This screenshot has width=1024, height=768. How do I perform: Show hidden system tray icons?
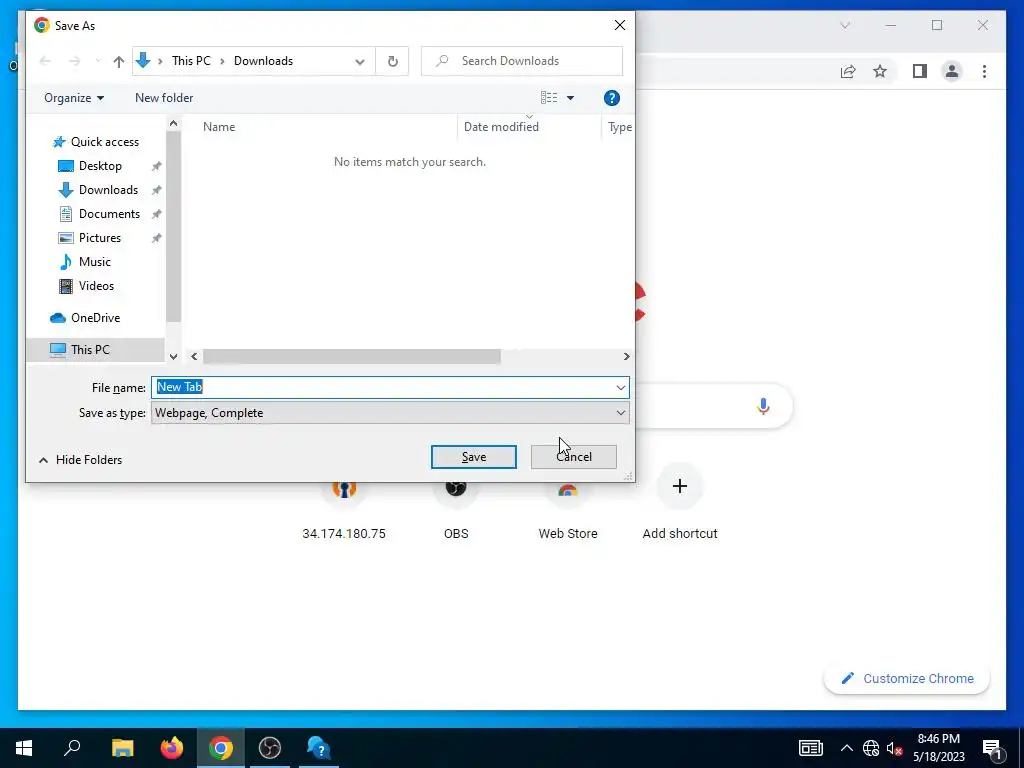click(x=846, y=748)
